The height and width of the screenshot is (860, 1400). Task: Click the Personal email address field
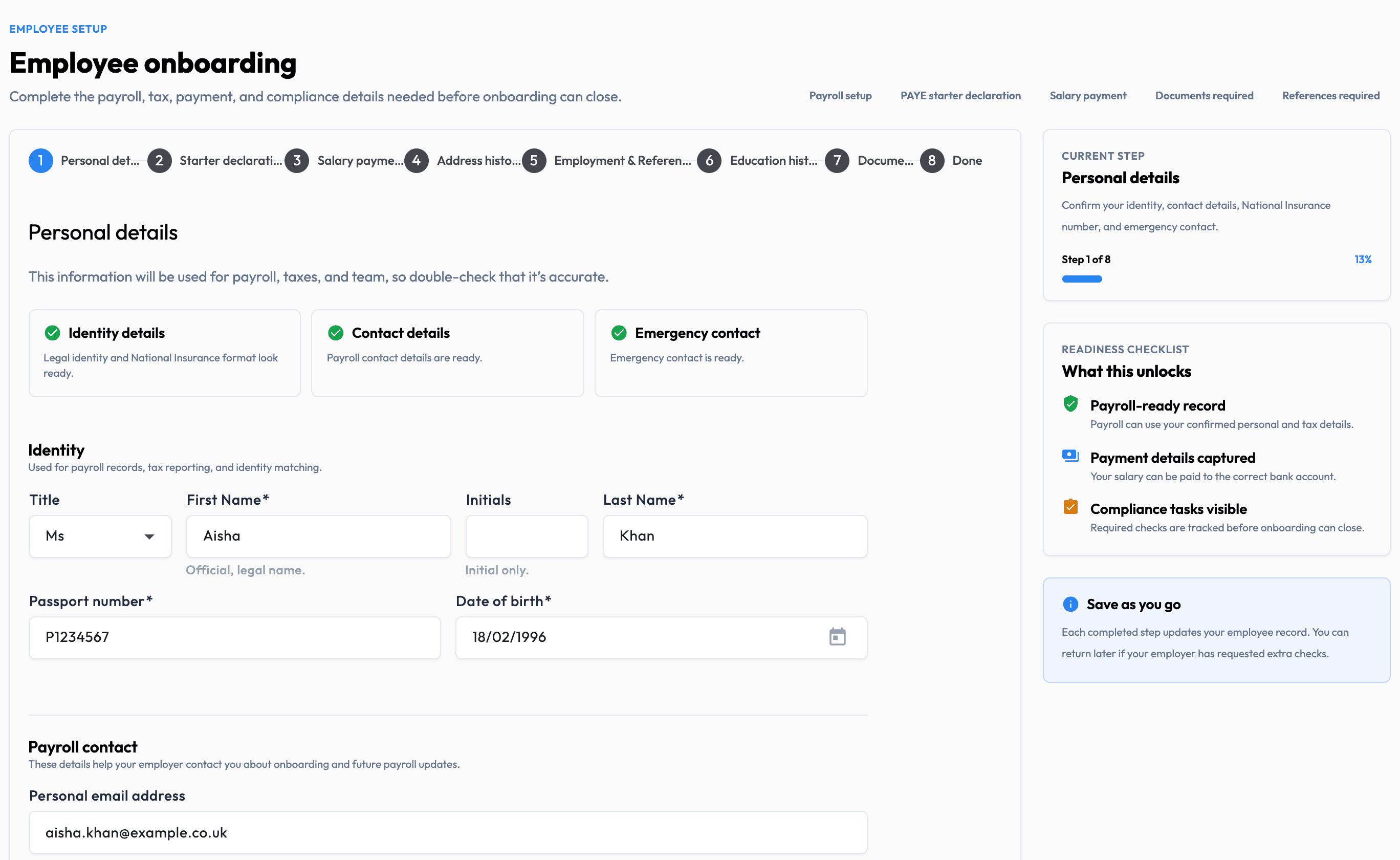click(448, 832)
